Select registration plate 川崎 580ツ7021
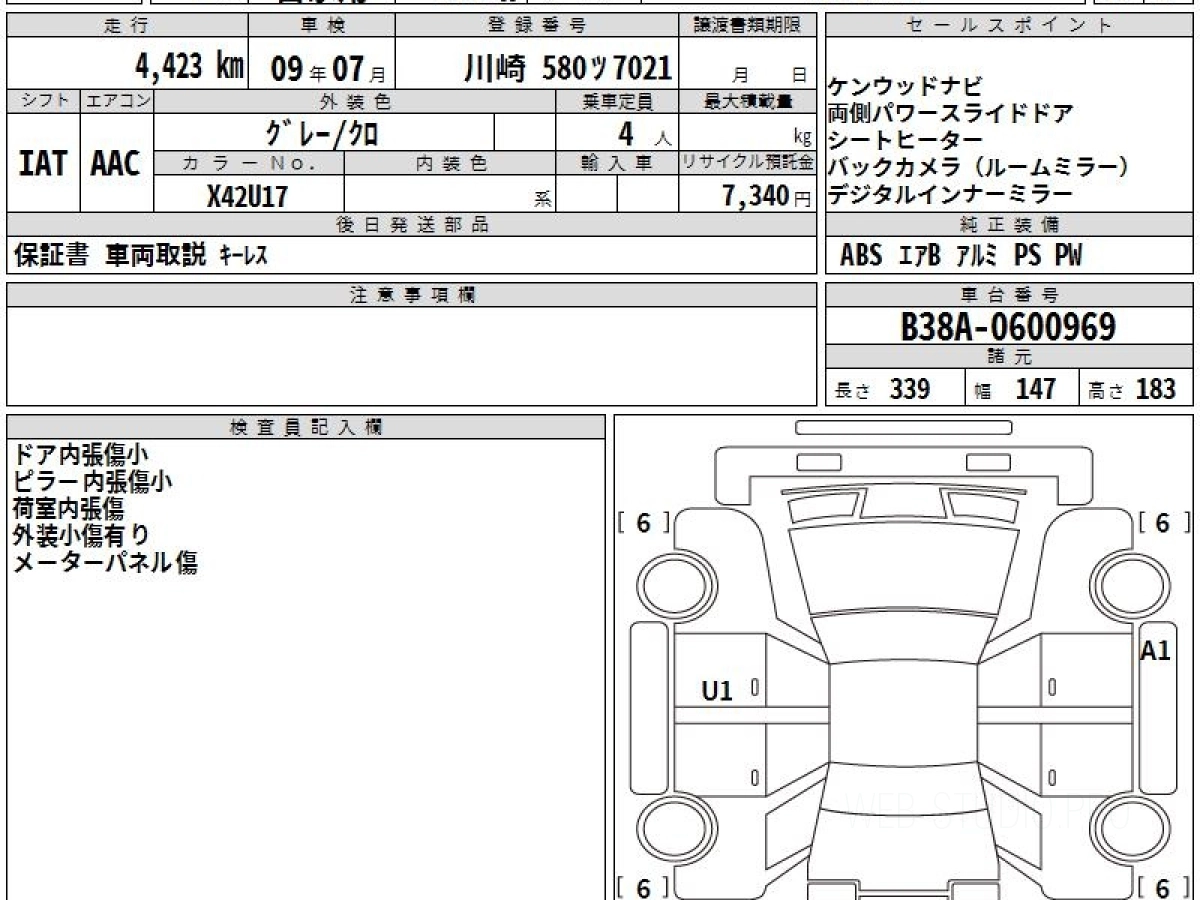The height and width of the screenshot is (900, 1200). pyautogui.click(x=567, y=68)
